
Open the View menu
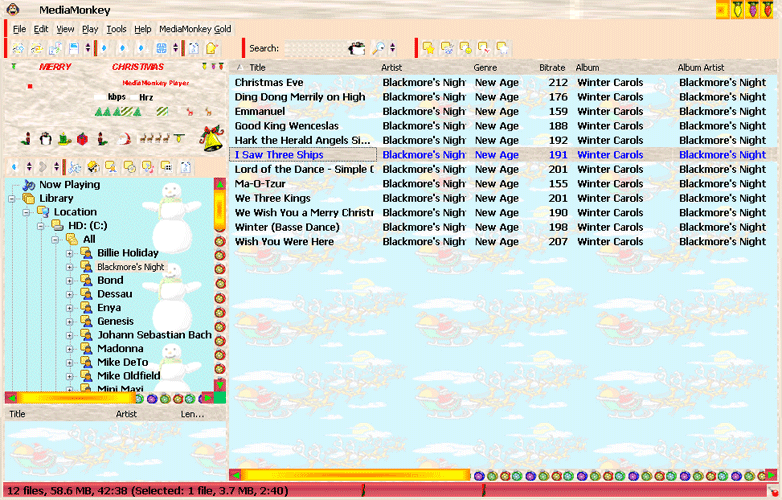[65, 29]
